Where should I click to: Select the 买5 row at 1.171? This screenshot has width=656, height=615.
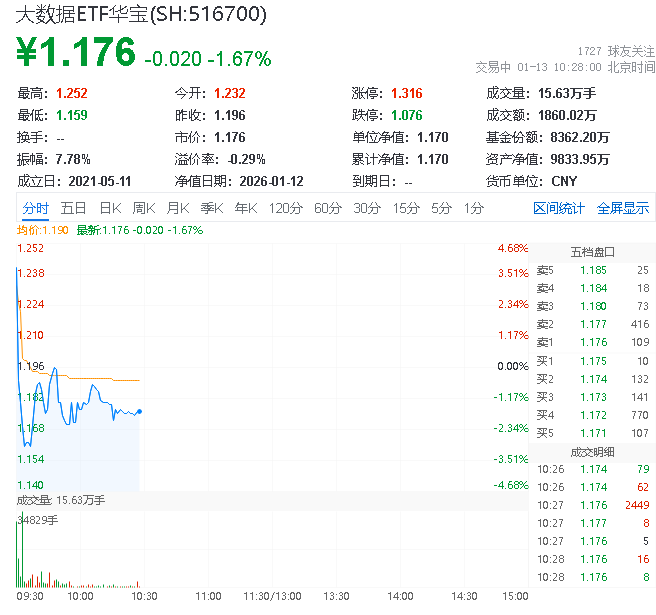tap(592, 433)
